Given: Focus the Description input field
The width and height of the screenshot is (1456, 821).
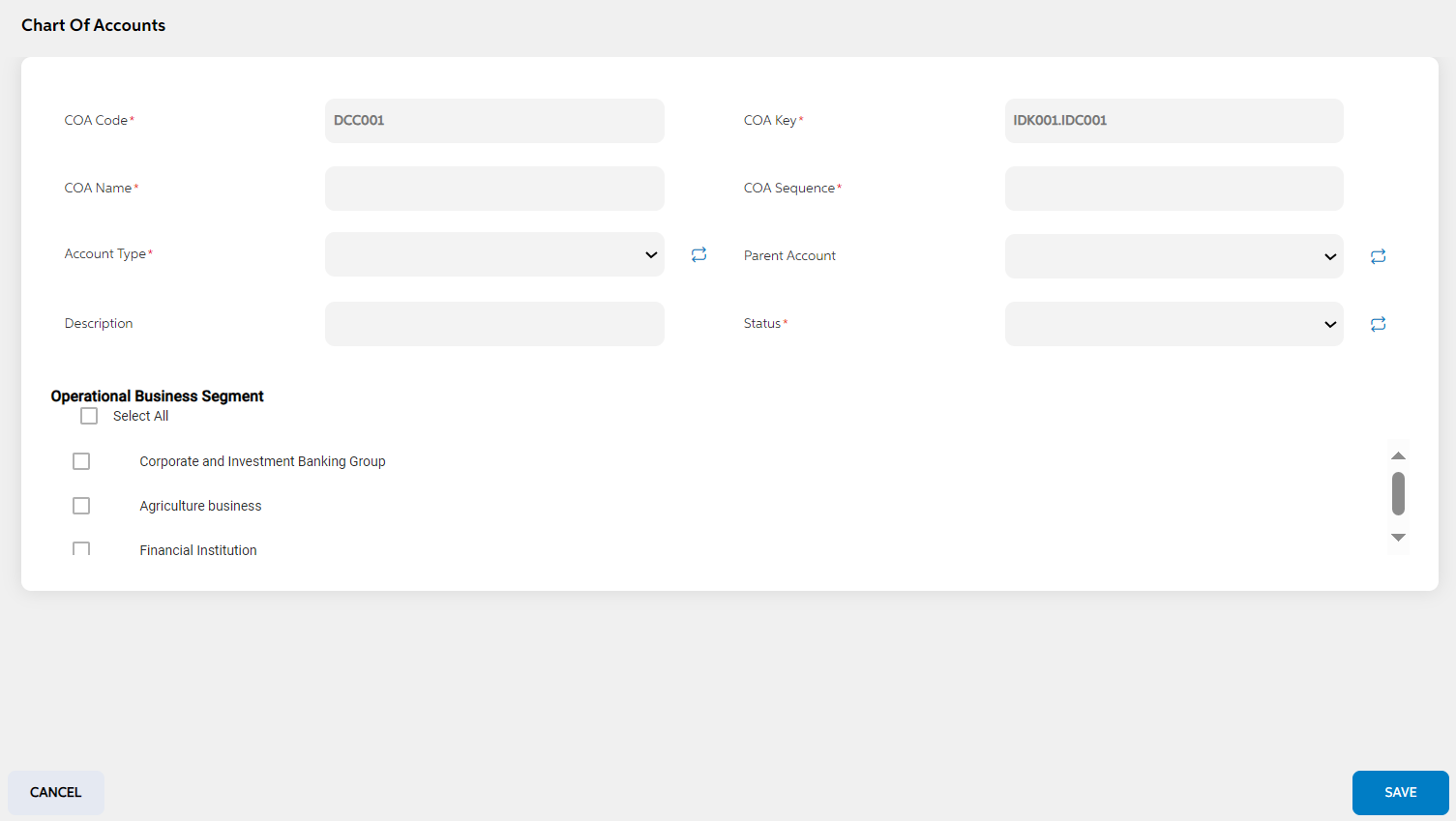Looking at the screenshot, I should (494, 324).
